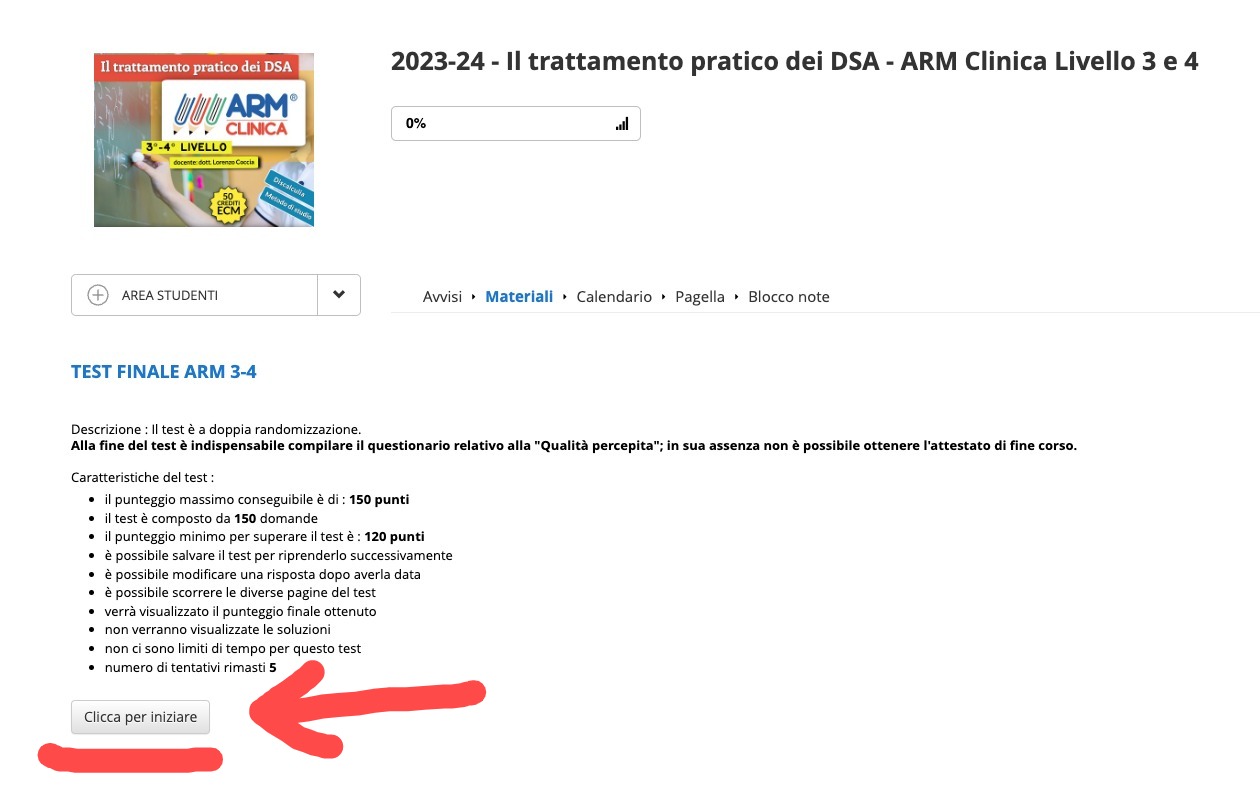Click the TEST FINALE ARM 3-4 heading
This screenshot has height=788, width=1260.
164,372
